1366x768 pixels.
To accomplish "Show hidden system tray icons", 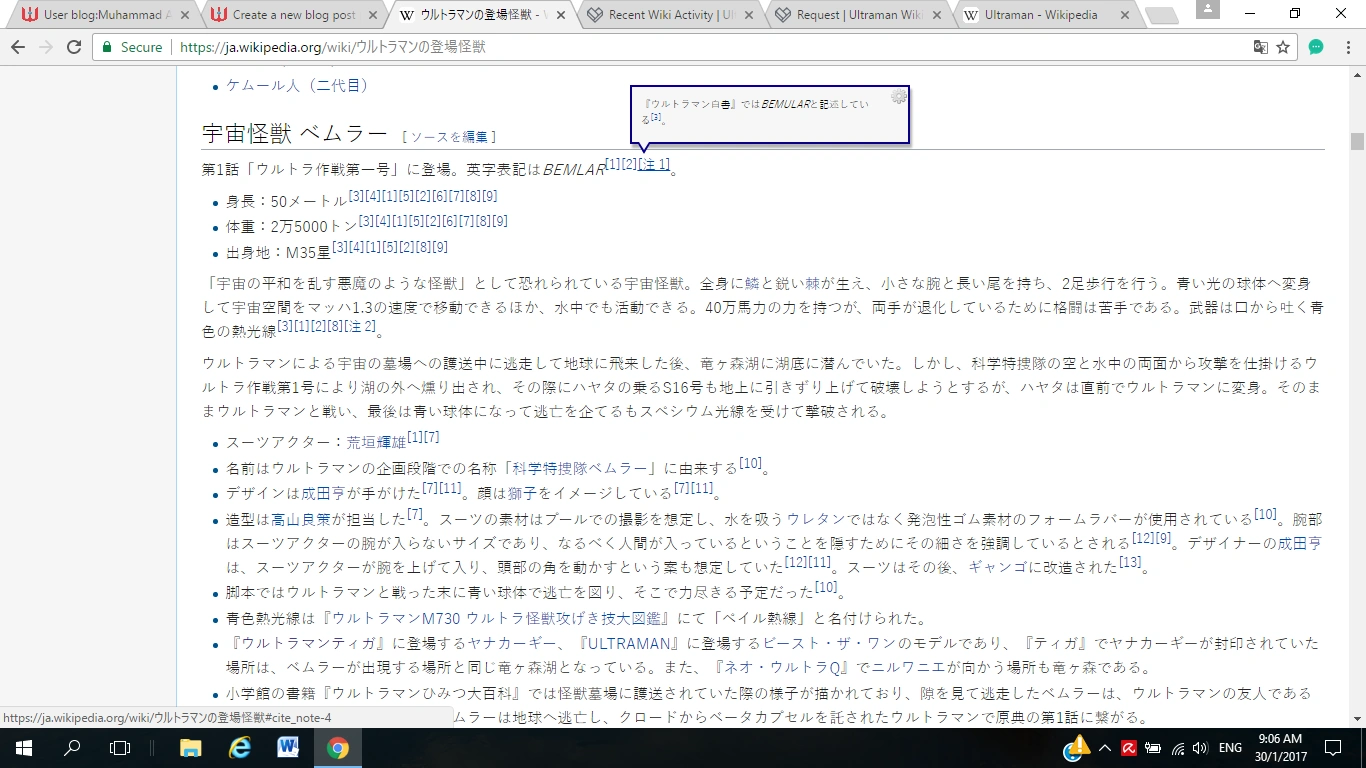I will click(1105, 748).
